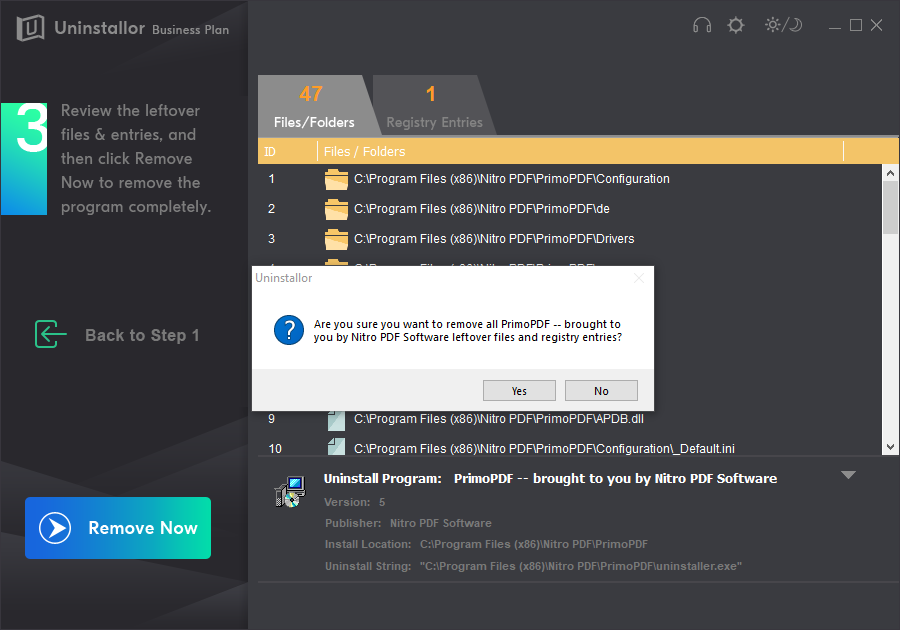Click the PrimoPDF installer program icon

point(290,492)
